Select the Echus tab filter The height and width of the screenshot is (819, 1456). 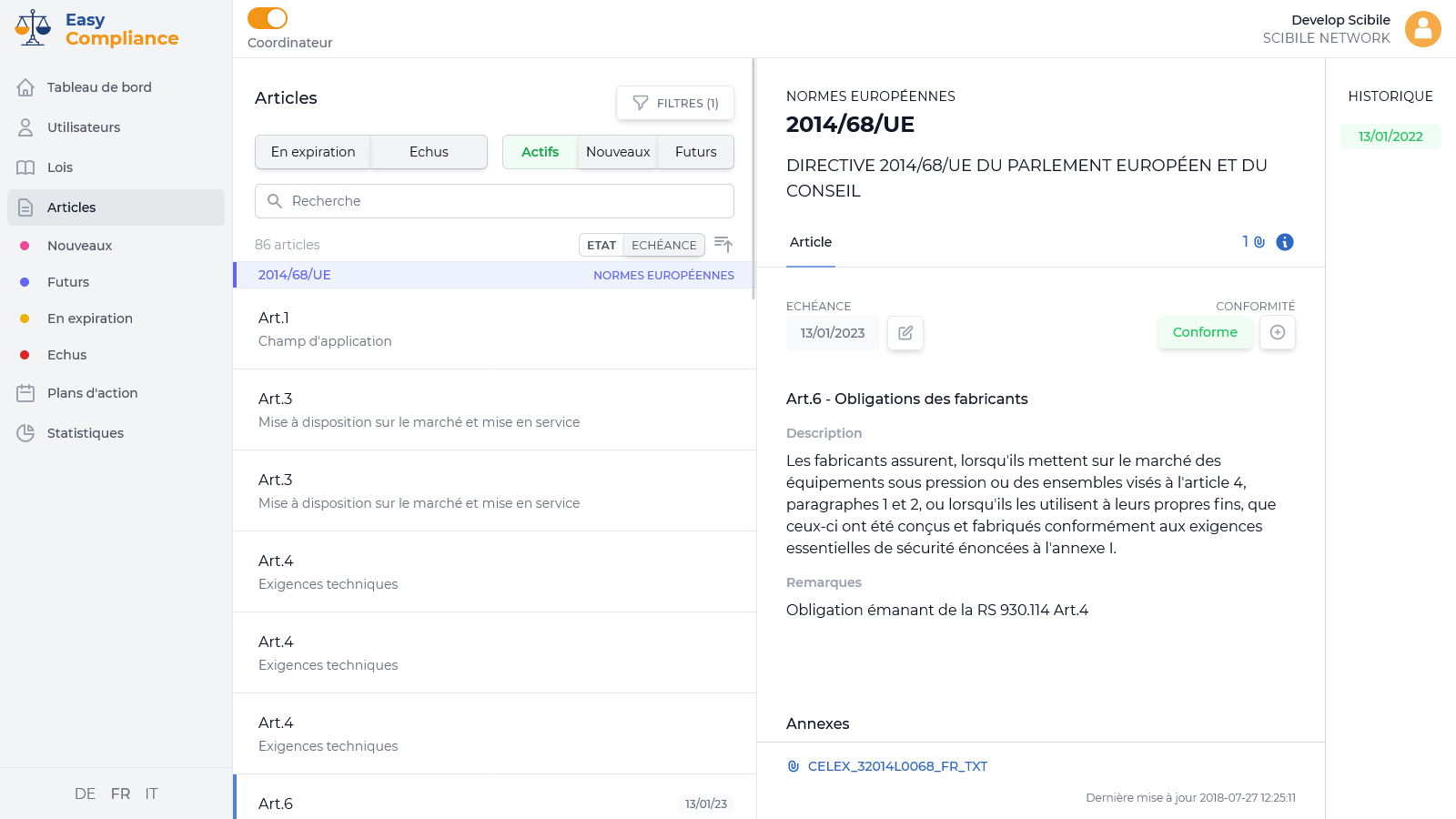tap(428, 152)
